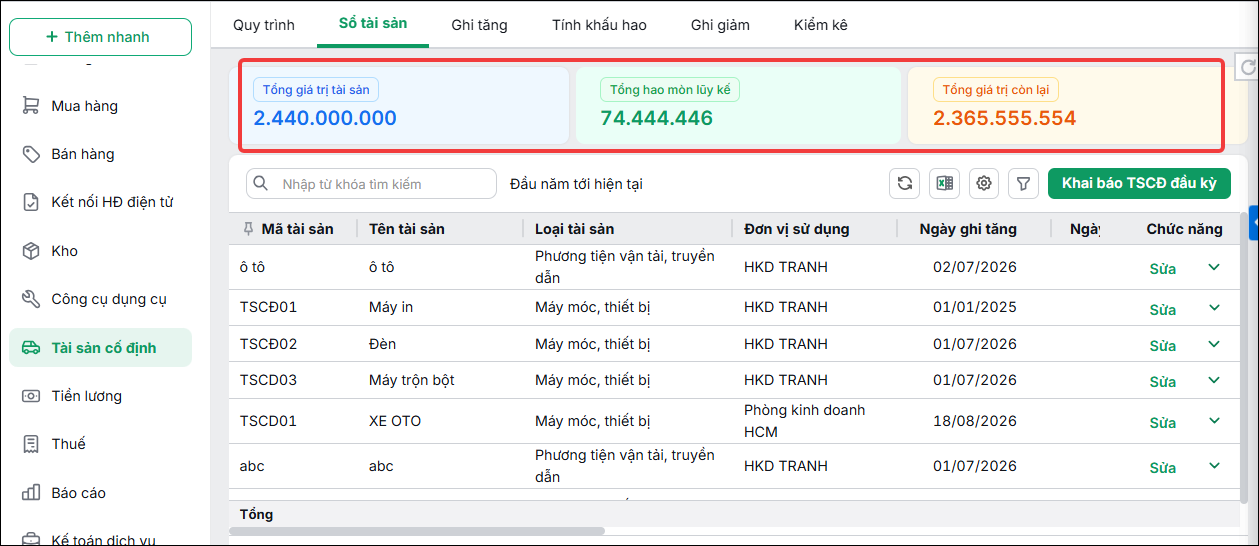This screenshot has width=1259, height=546.
Task: Click the 01/01/2025 date cell
Action: coord(975,307)
